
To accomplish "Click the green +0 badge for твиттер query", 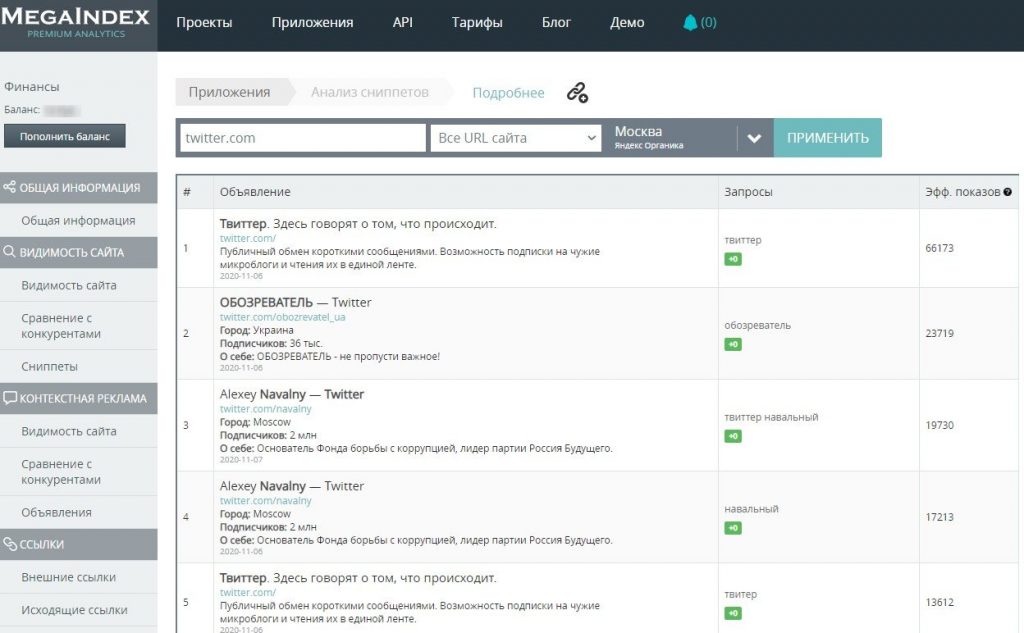I will (x=733, y=259).
